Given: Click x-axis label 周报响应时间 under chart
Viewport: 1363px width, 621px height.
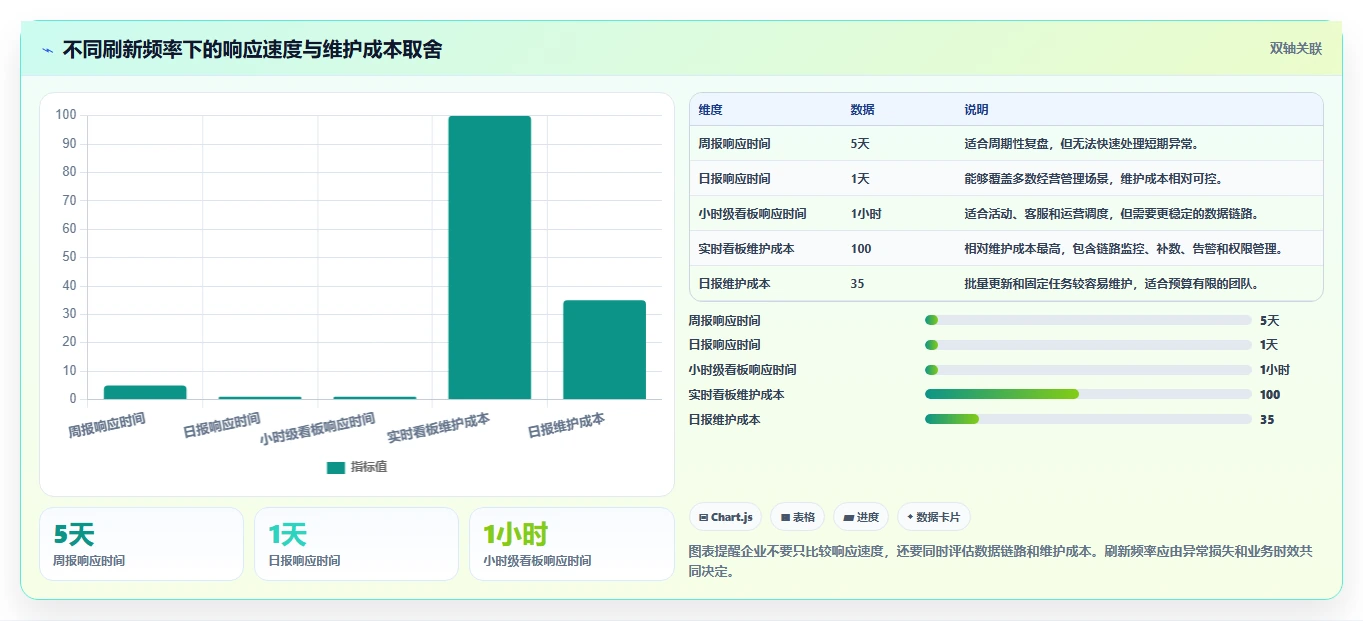Looking at the screenshot, I should point(107,427).
